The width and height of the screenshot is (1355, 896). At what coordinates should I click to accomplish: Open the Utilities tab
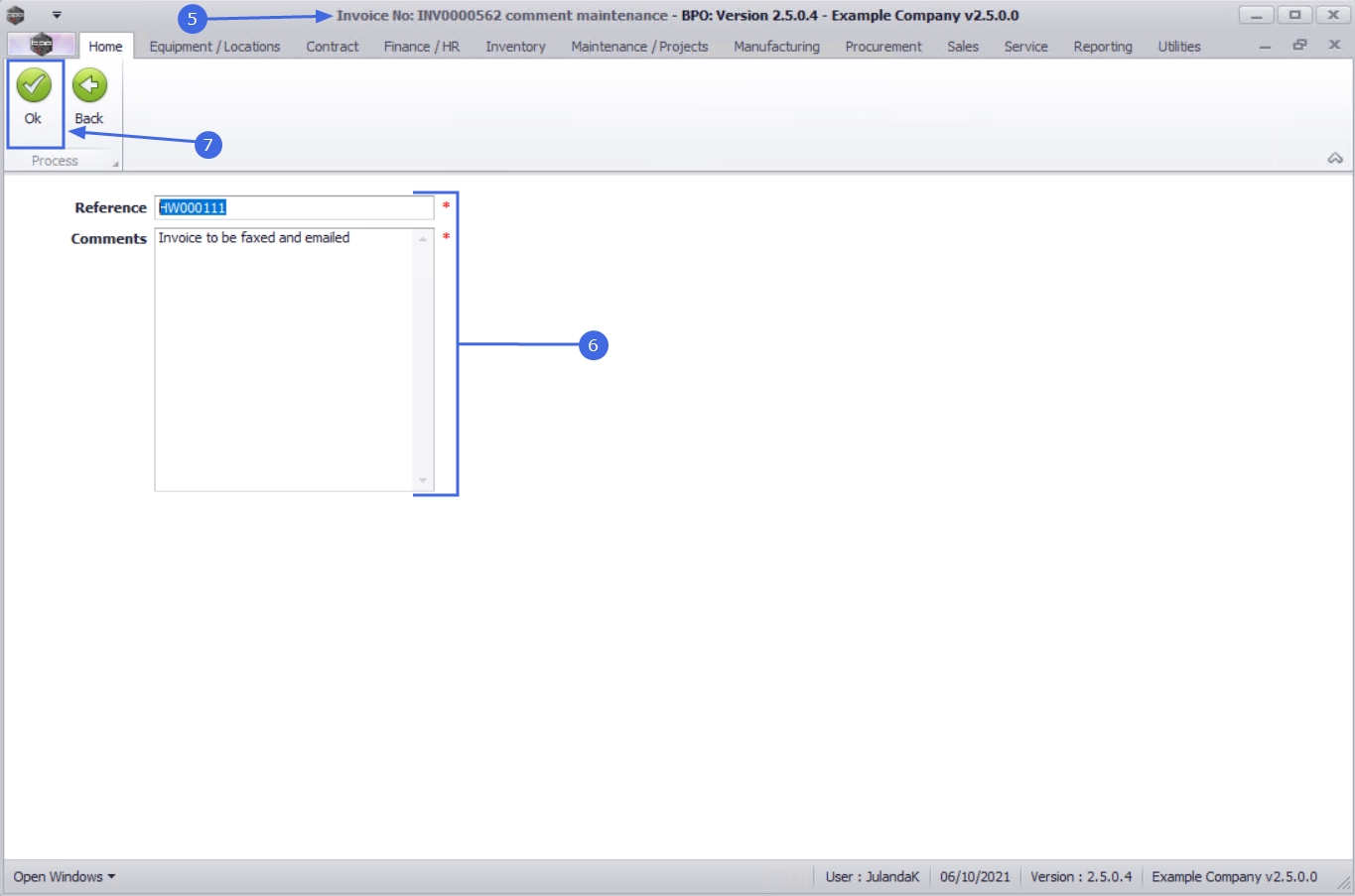(x=1179, y=47)
